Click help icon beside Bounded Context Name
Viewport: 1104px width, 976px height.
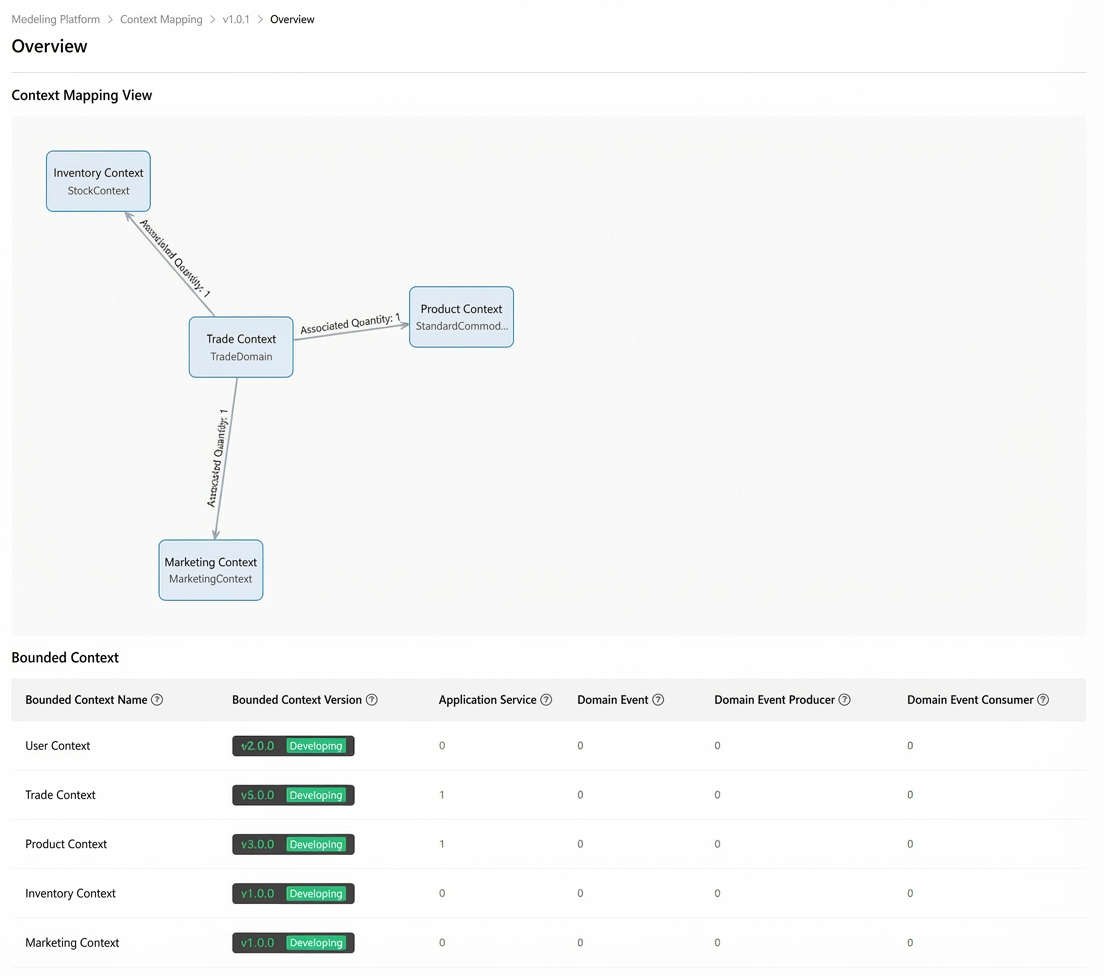(x=157, y=700)
